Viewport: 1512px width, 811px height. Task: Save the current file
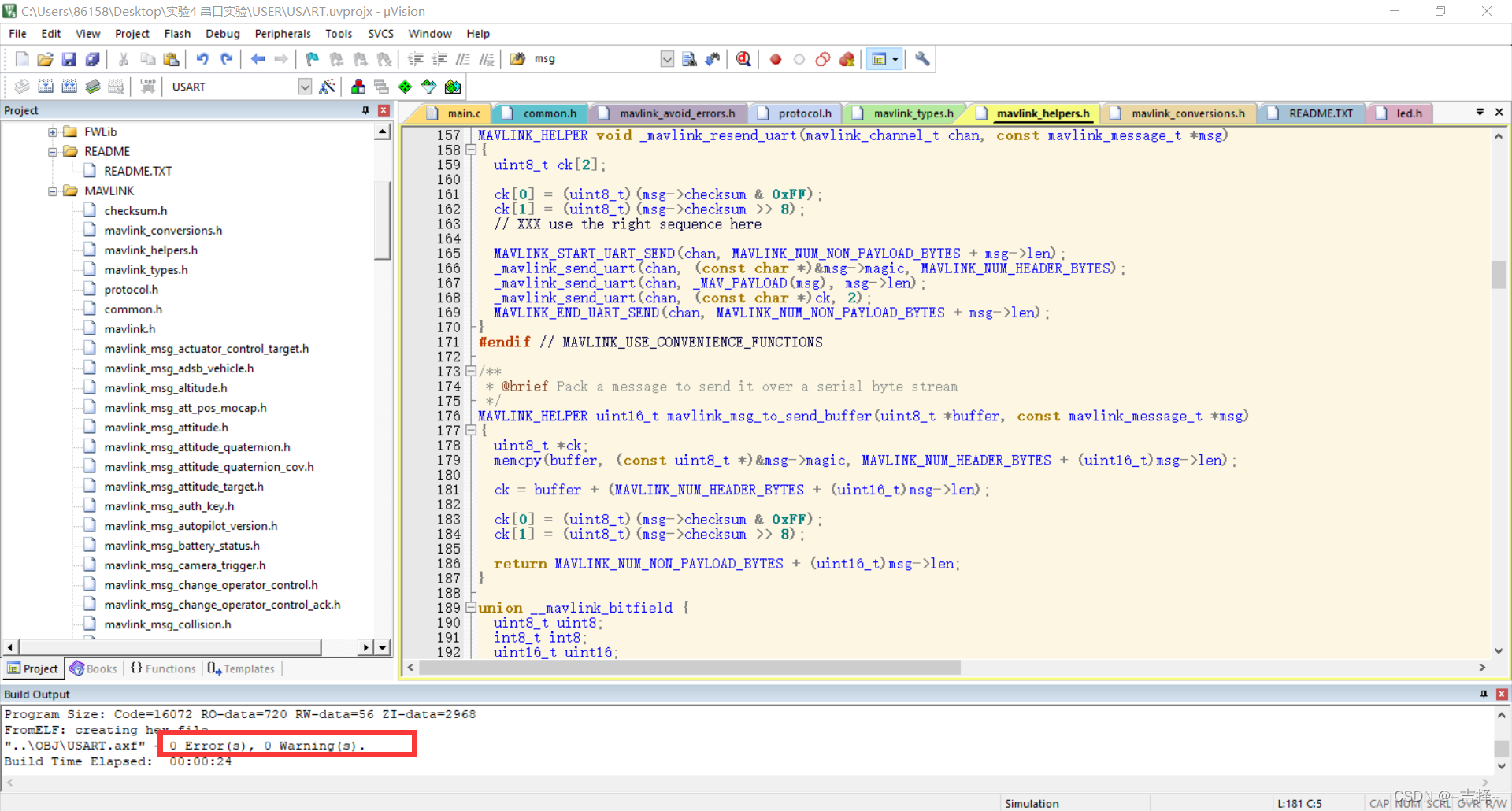point(69,59)
